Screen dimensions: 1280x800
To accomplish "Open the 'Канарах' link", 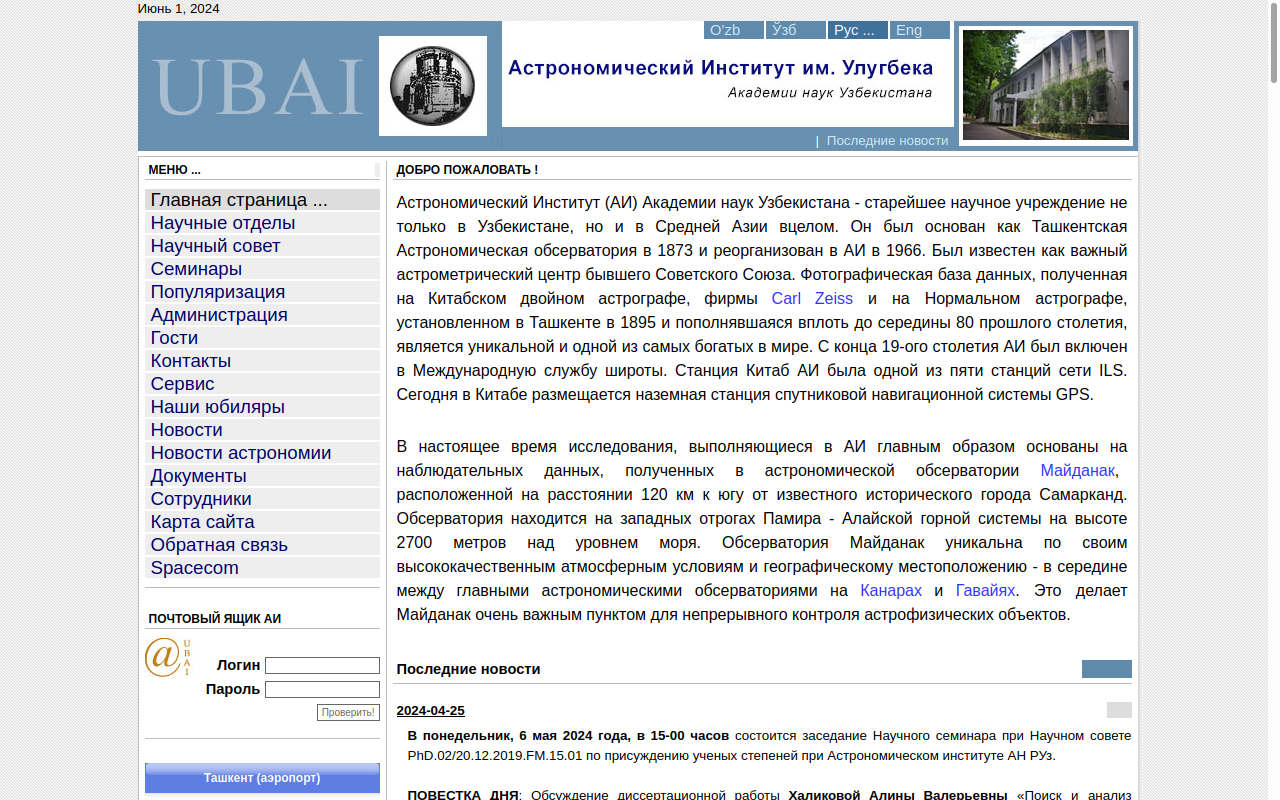I will coord(891,591).
